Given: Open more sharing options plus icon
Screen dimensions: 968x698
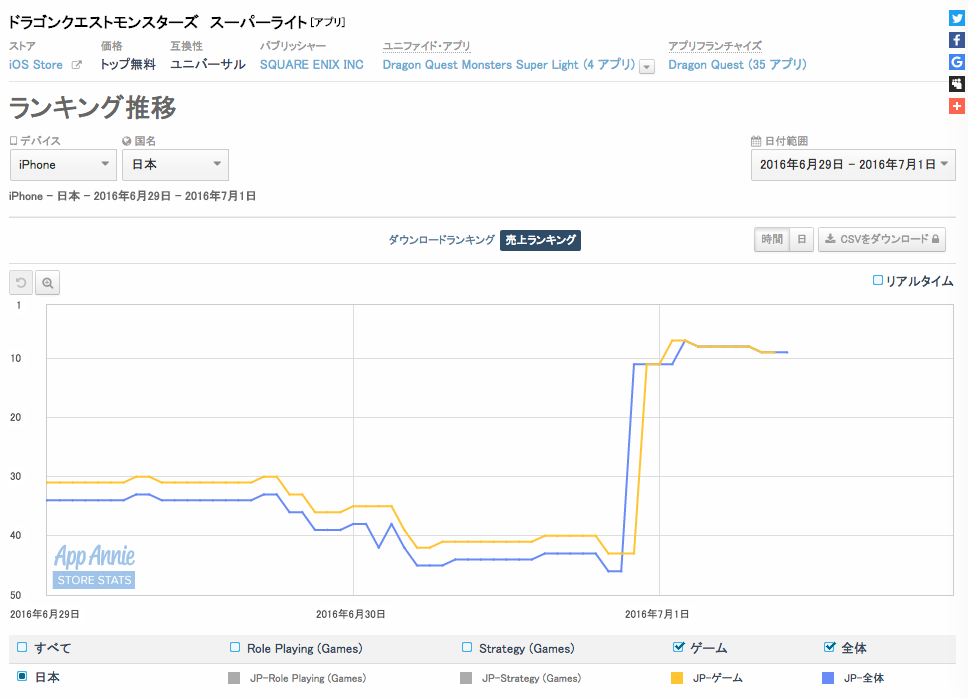Looking at the screenshot, I should [x=956, y=106].
